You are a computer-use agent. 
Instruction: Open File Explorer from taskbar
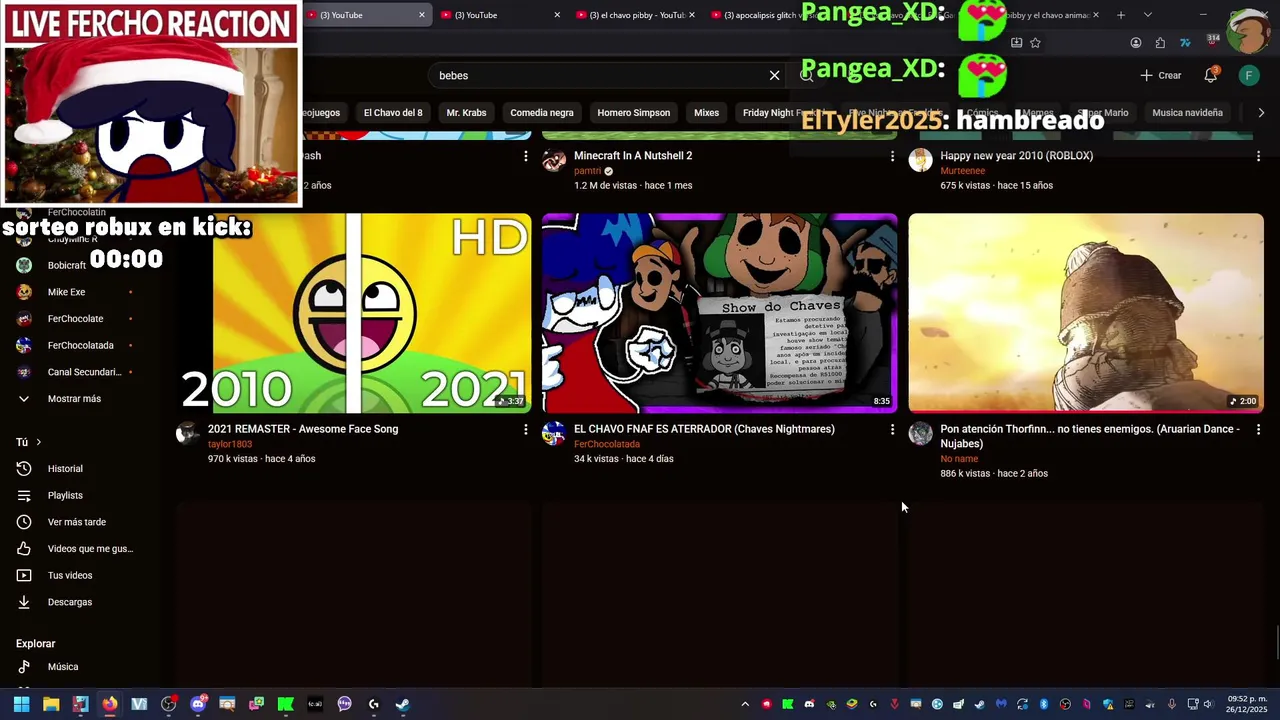pos(51,704)
